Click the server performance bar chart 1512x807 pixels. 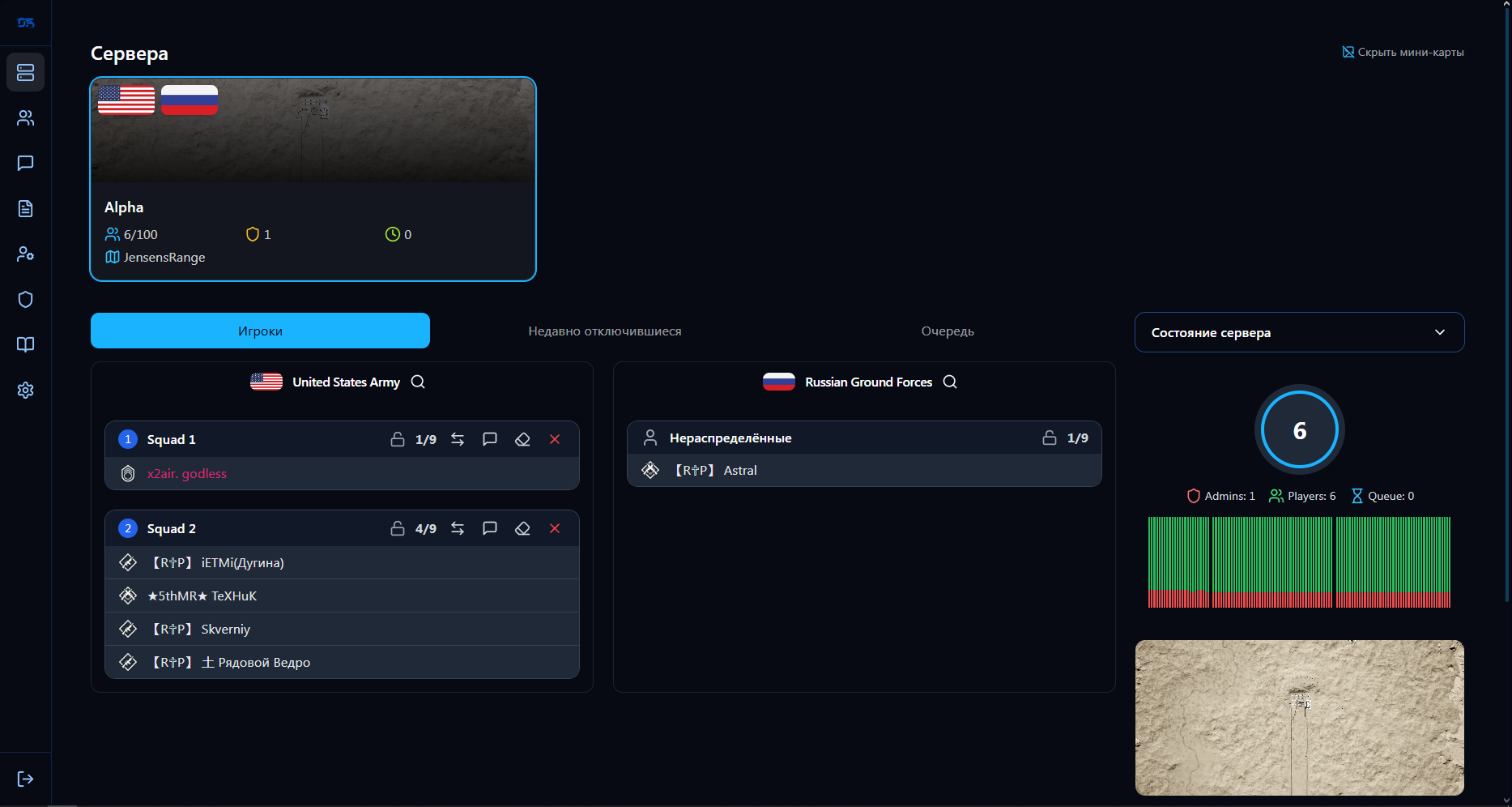(x=1299, y=562)
